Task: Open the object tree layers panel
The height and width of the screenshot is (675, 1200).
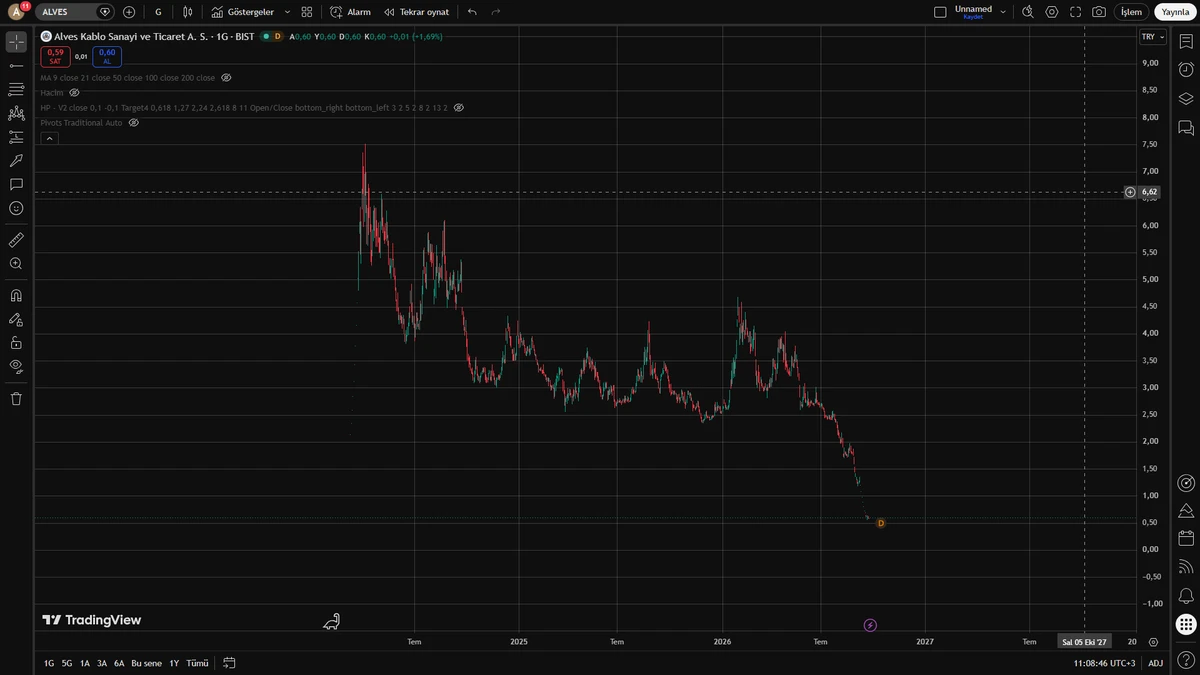Action: pos(1186,98)
